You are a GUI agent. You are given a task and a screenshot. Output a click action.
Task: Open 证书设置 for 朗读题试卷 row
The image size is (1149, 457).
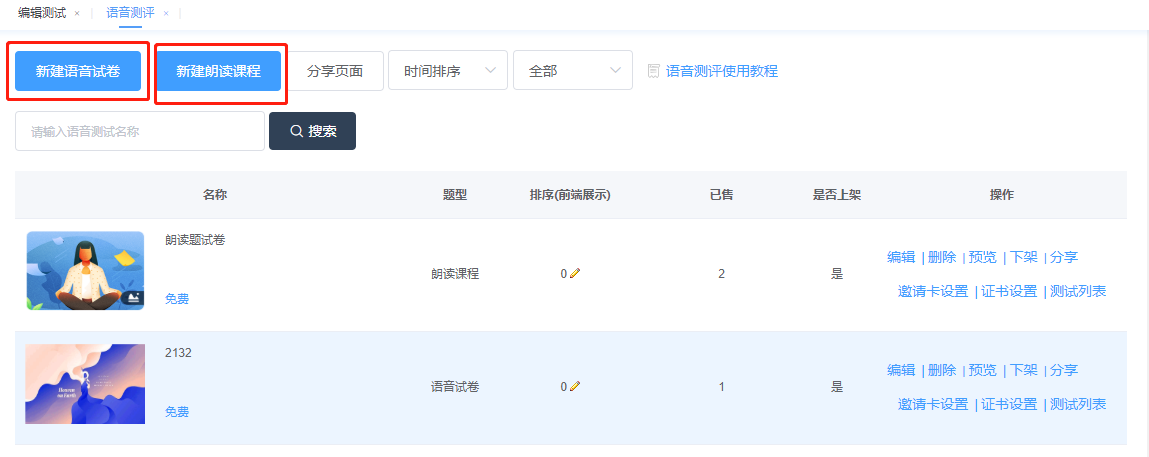click(x=1008, y=291)
